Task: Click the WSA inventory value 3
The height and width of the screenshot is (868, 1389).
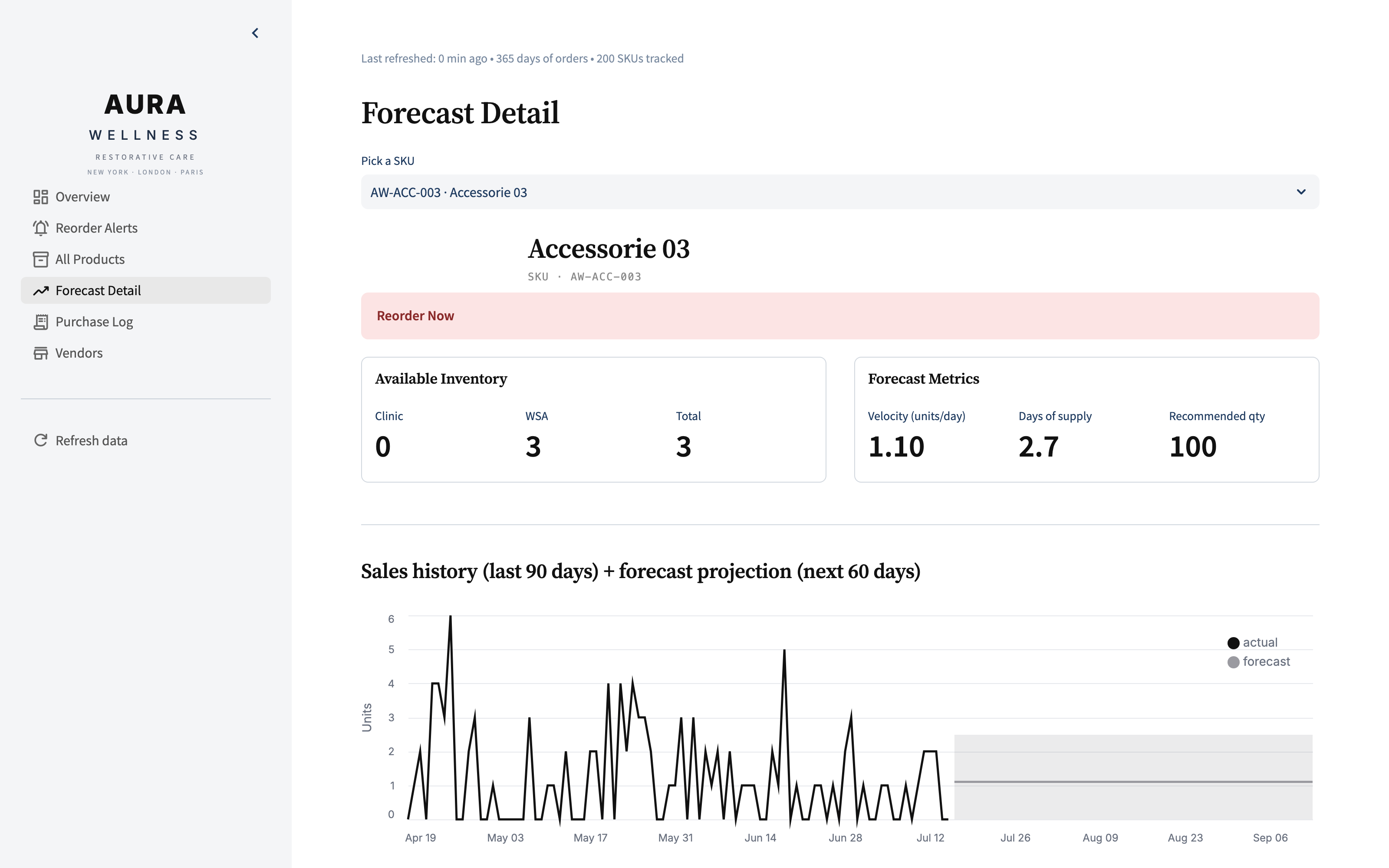Action: click(x=533, y=447)
